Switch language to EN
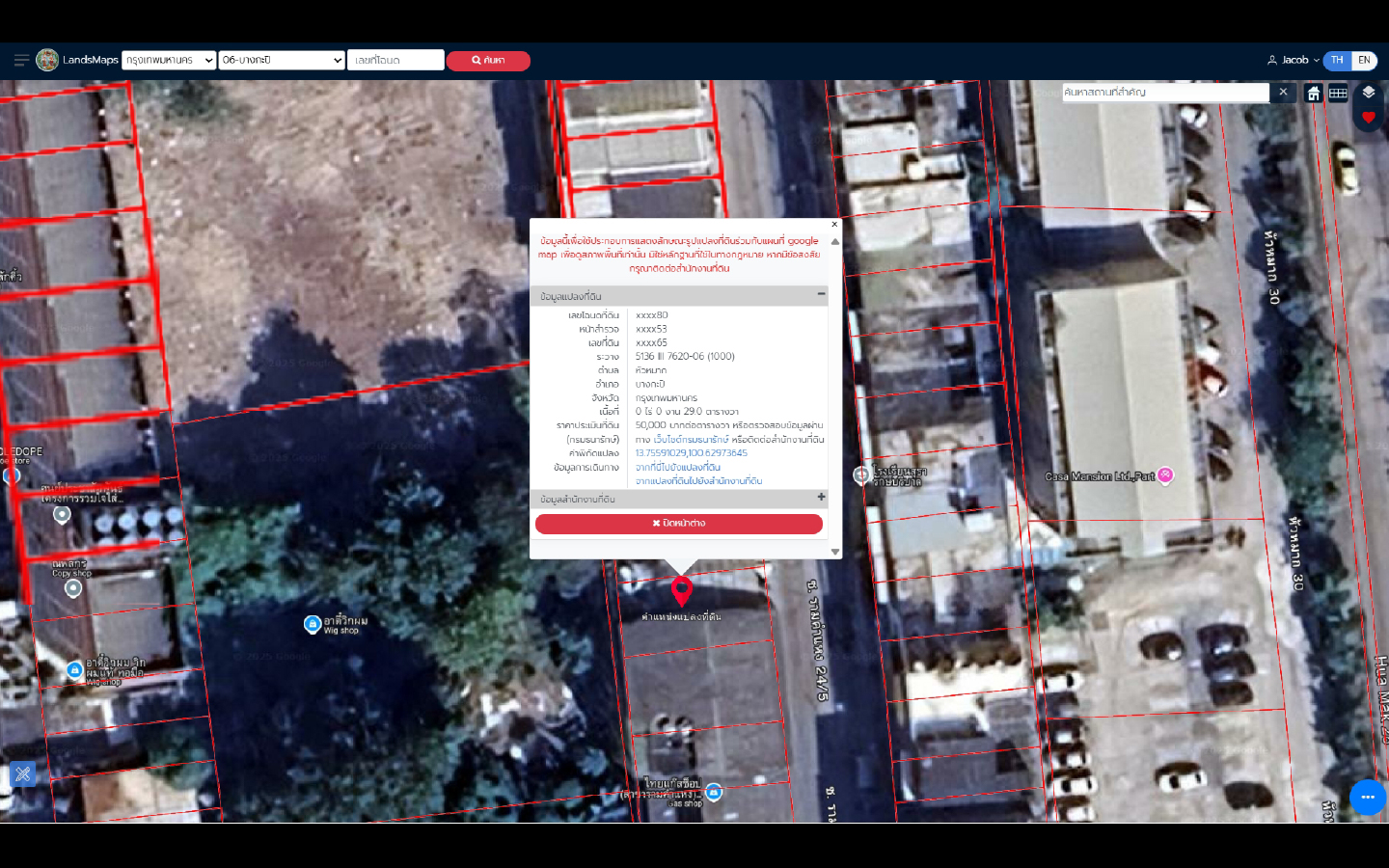The image size is (1389, 868). (1364, 60)
